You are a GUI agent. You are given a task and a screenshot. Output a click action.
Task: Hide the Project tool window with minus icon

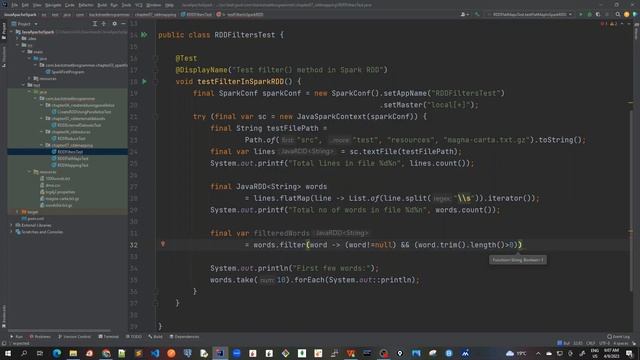(x=123, y=24)
